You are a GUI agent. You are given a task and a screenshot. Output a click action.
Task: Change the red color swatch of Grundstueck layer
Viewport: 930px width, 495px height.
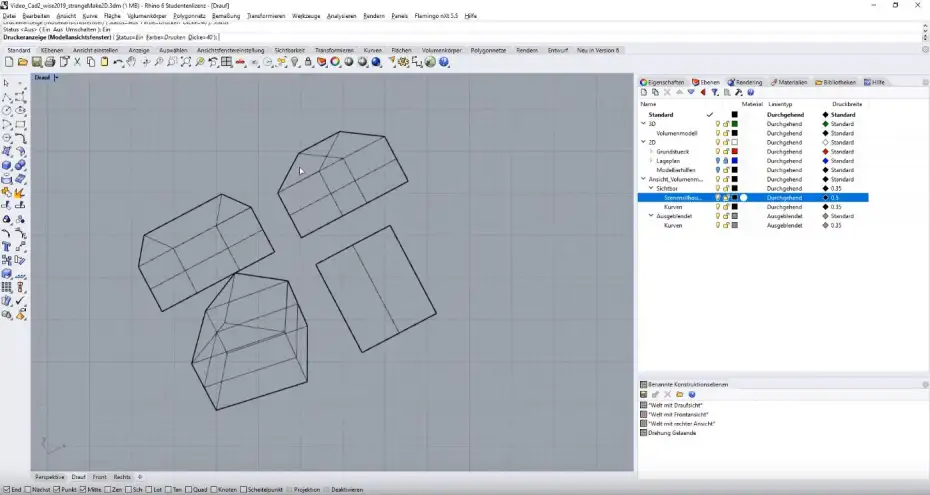pos(734,152)
